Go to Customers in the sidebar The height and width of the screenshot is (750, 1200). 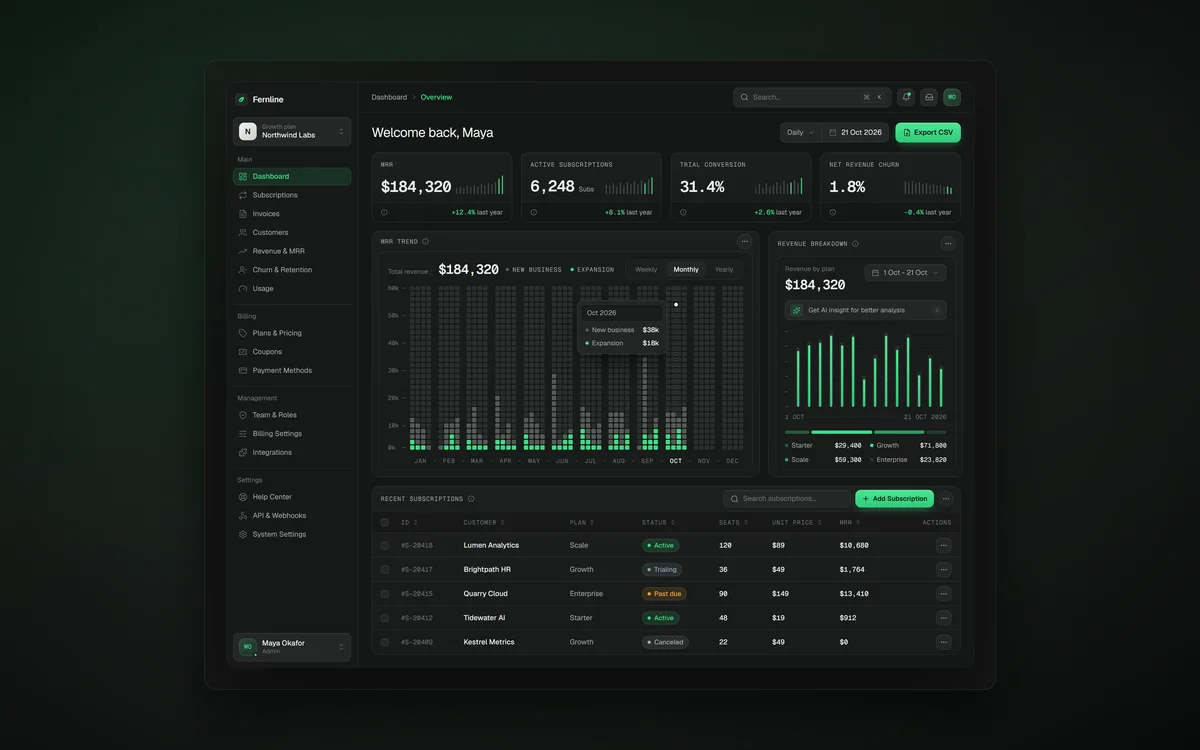292,232
